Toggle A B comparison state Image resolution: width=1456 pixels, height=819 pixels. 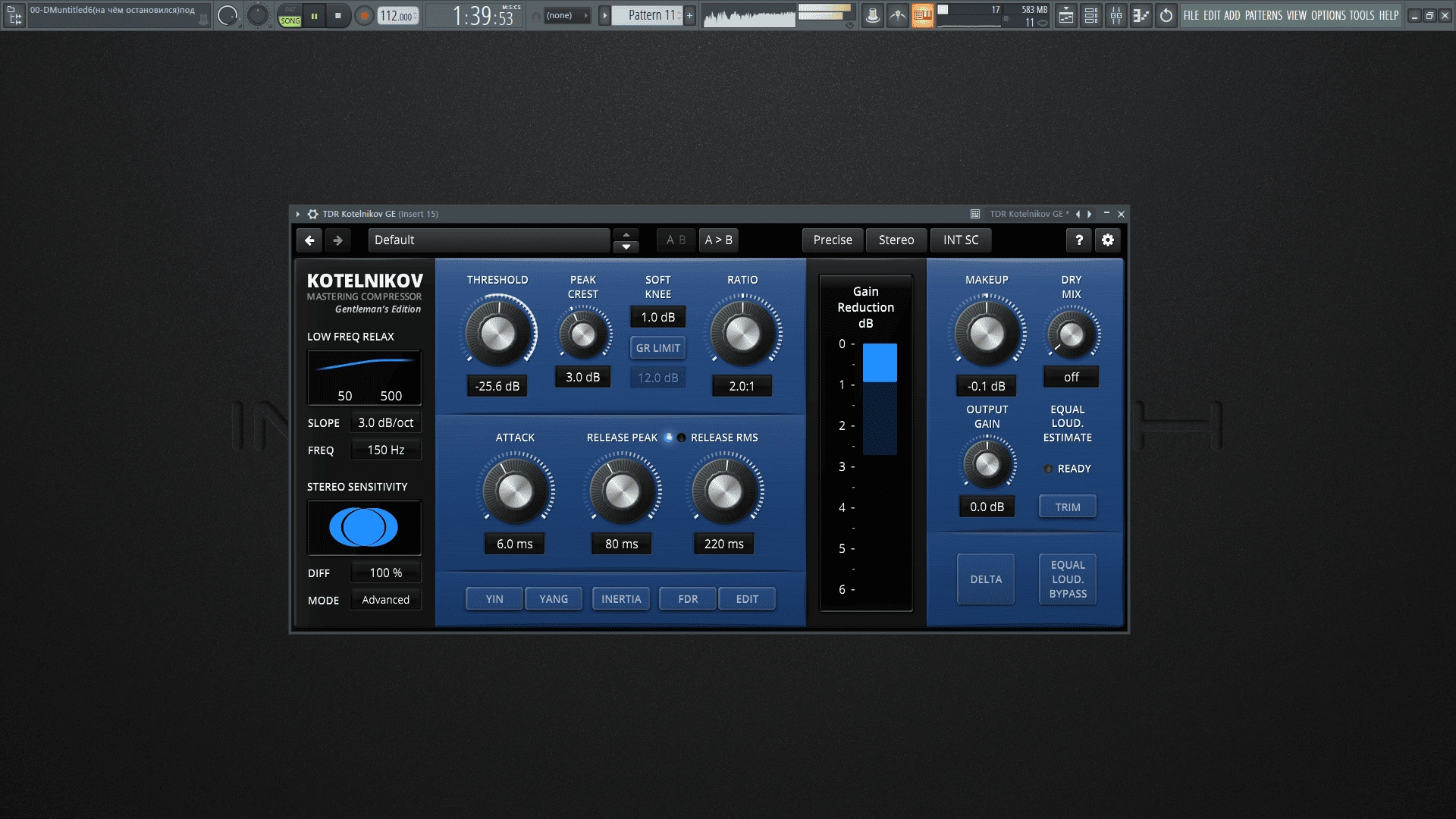[676, 240]
